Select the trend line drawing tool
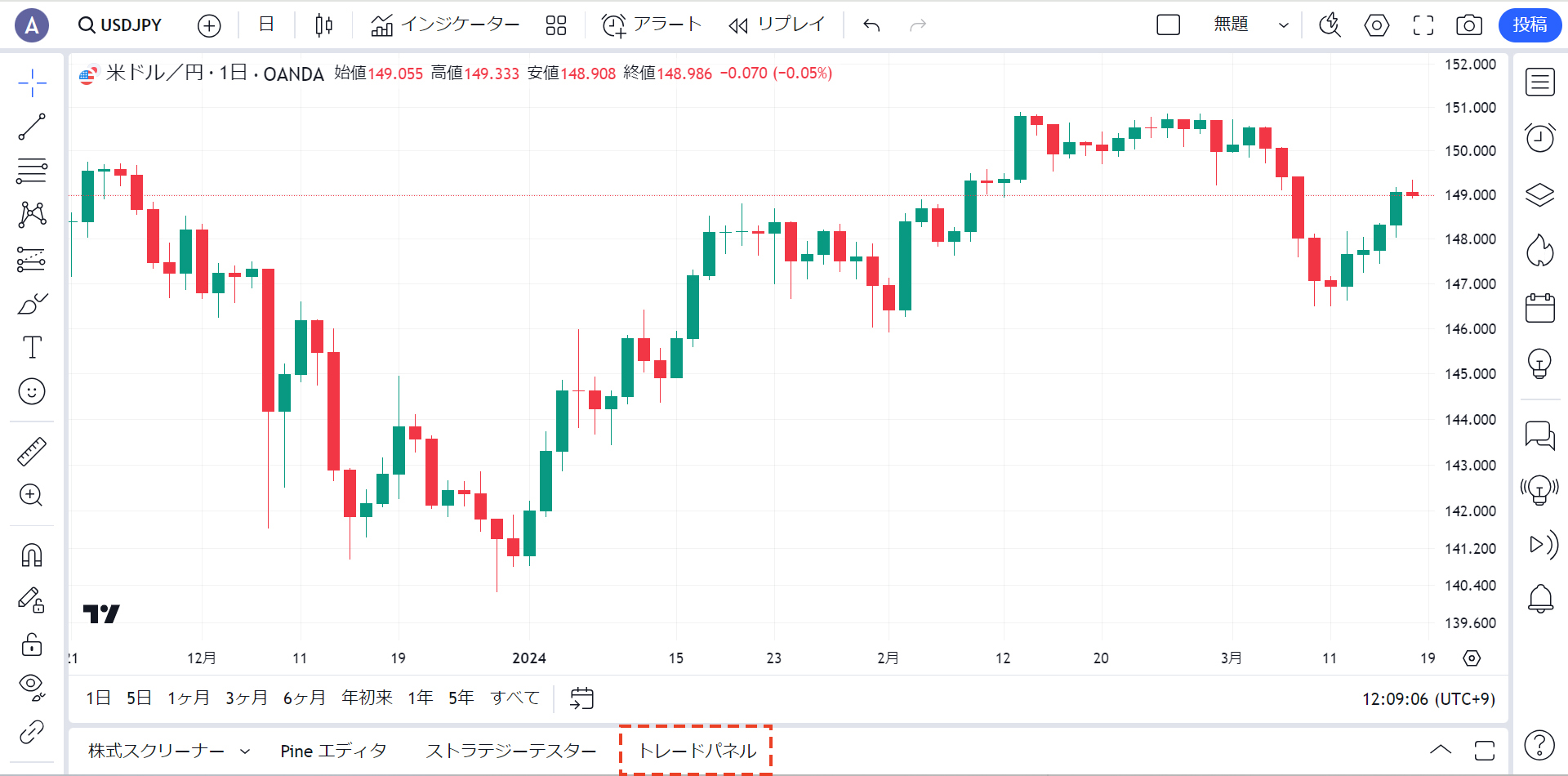 pyautogui.click(x=32, y=127)
